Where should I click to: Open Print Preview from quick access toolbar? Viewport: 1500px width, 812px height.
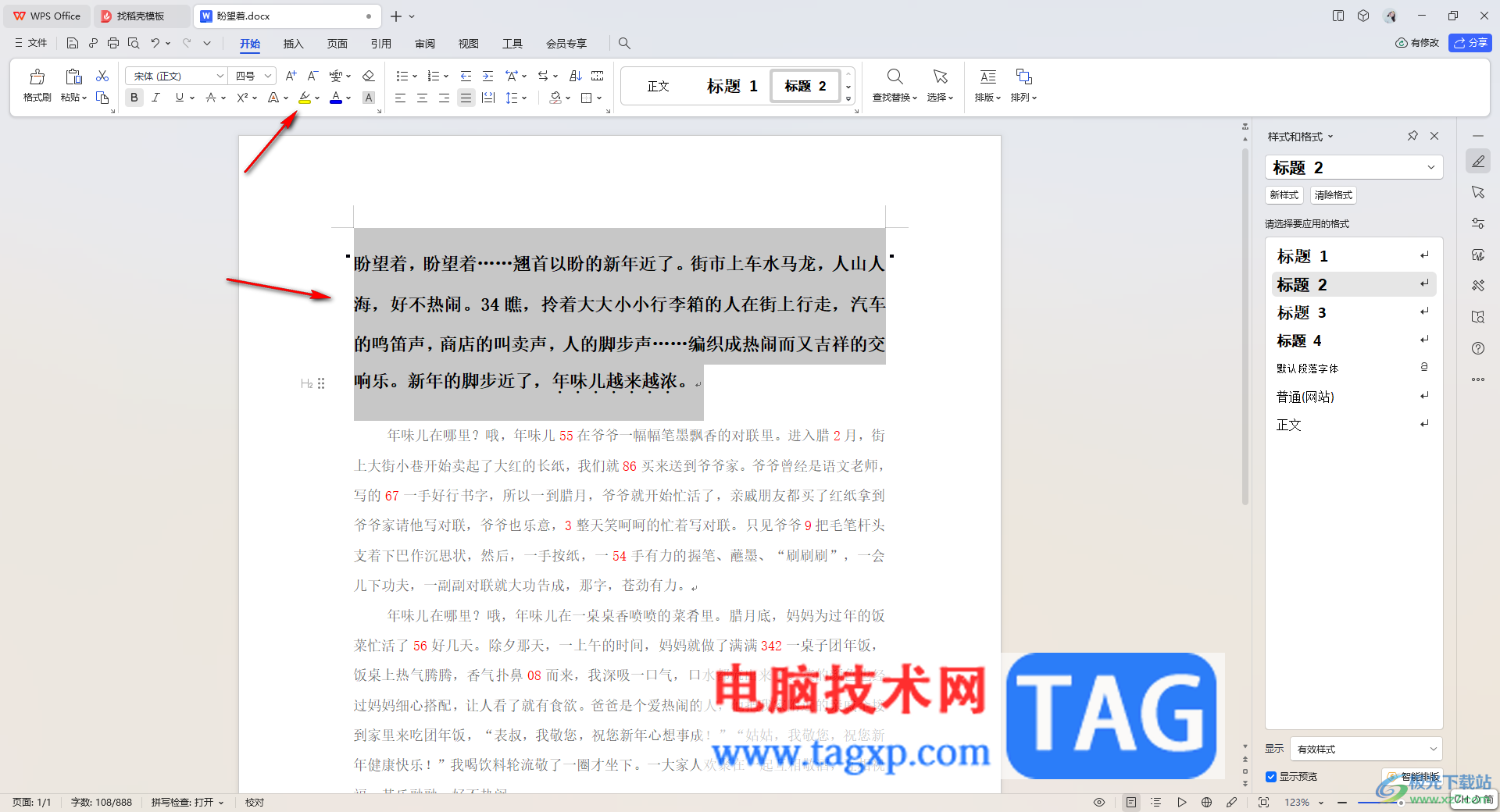[134, 44]
